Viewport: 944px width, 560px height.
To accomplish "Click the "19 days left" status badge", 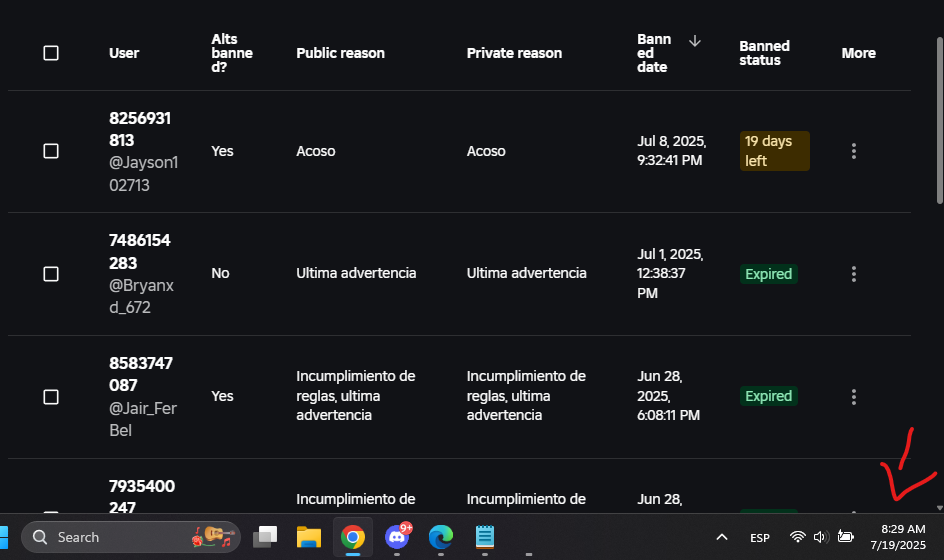I will point(775,151).
